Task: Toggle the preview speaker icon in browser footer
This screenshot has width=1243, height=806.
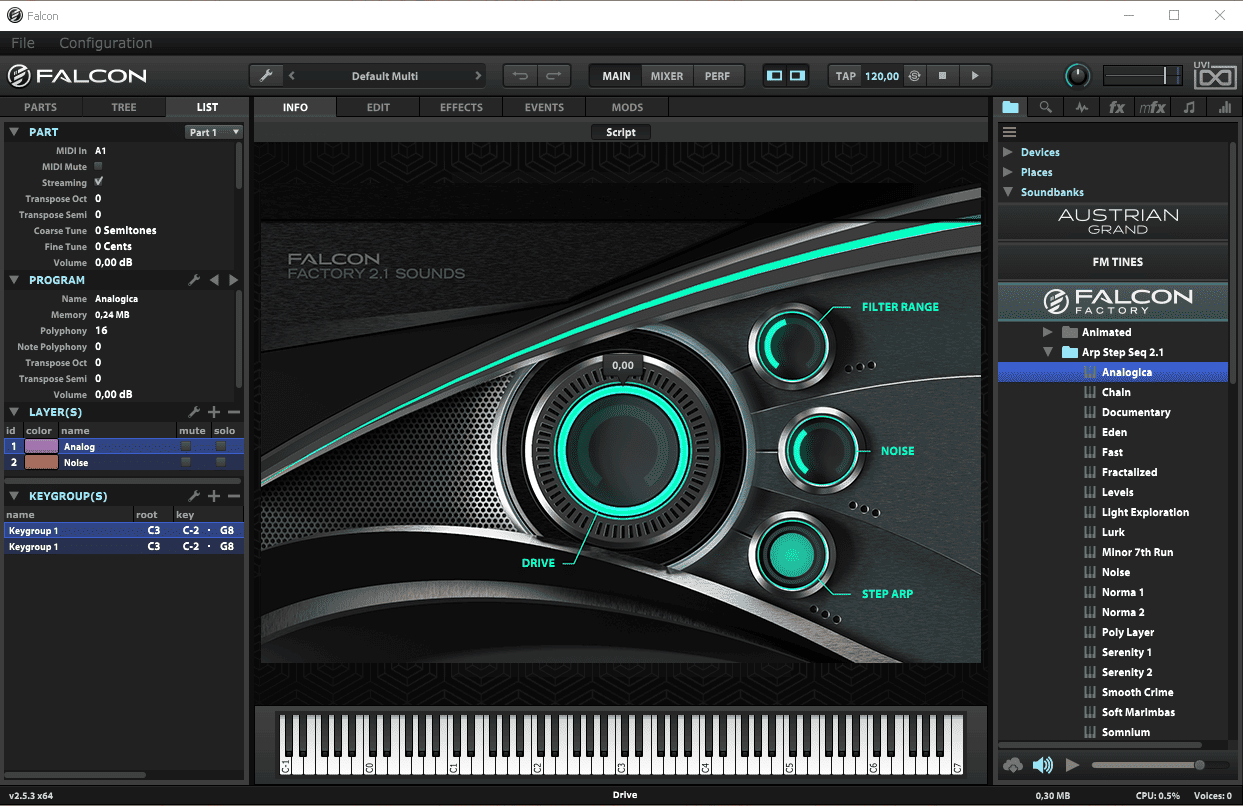Action: tap(1043, 765)
